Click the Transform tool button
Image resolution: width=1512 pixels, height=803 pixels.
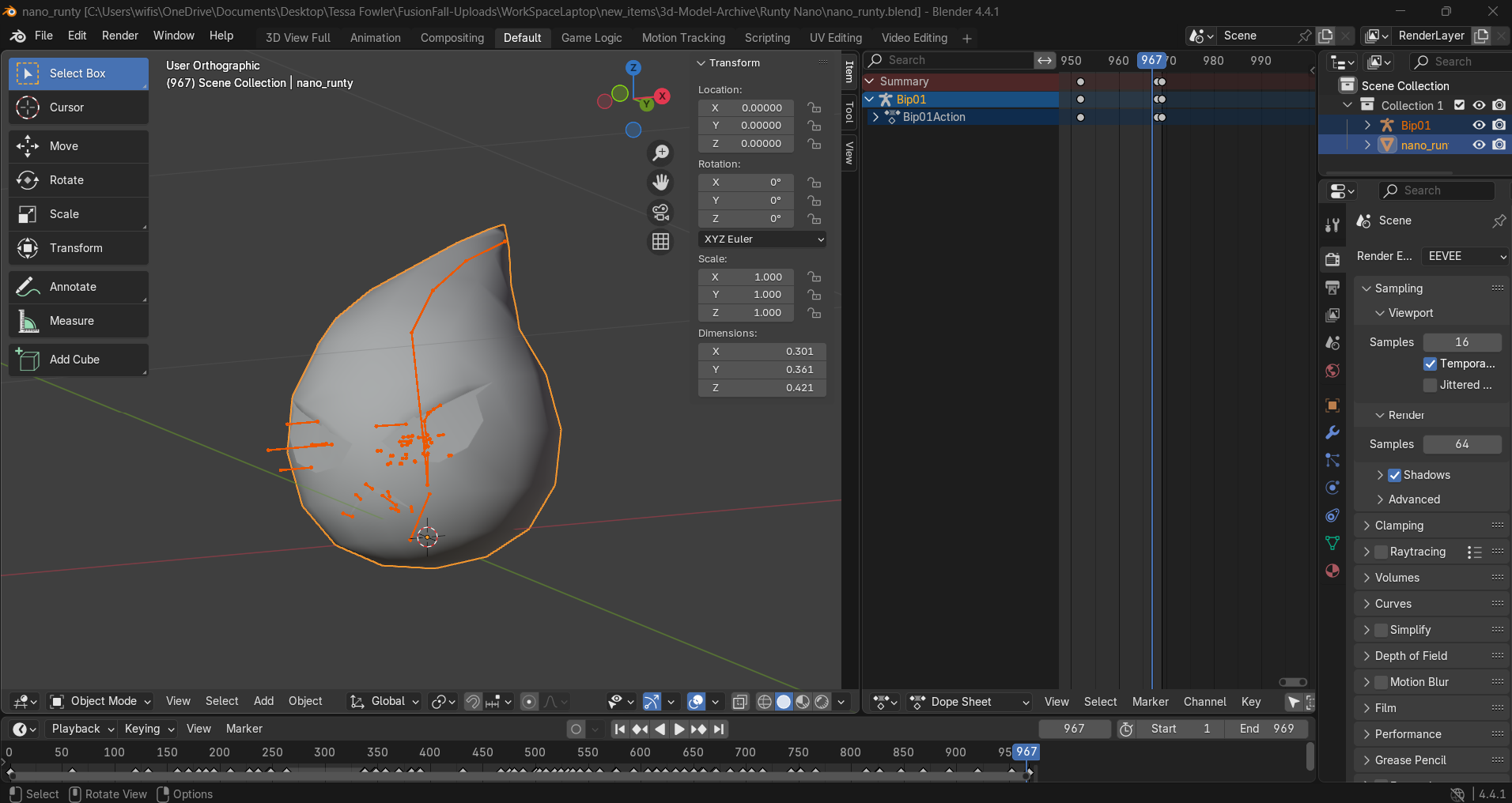click(x=78, y=248)
